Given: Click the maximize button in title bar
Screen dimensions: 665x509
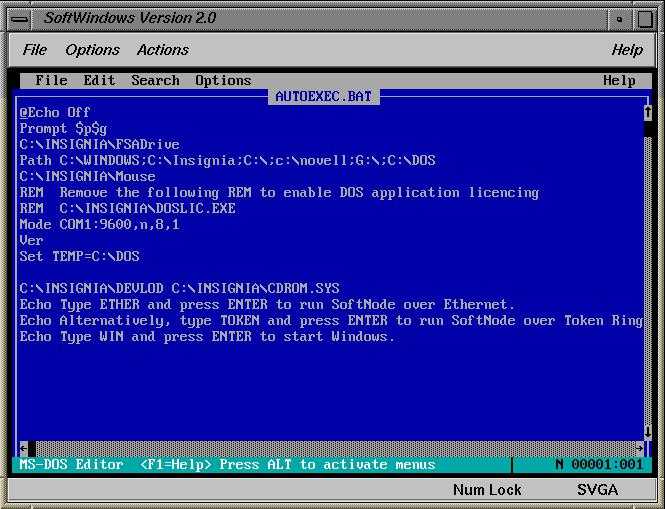Looking at the screenshot, I should [x=645, y=20].
